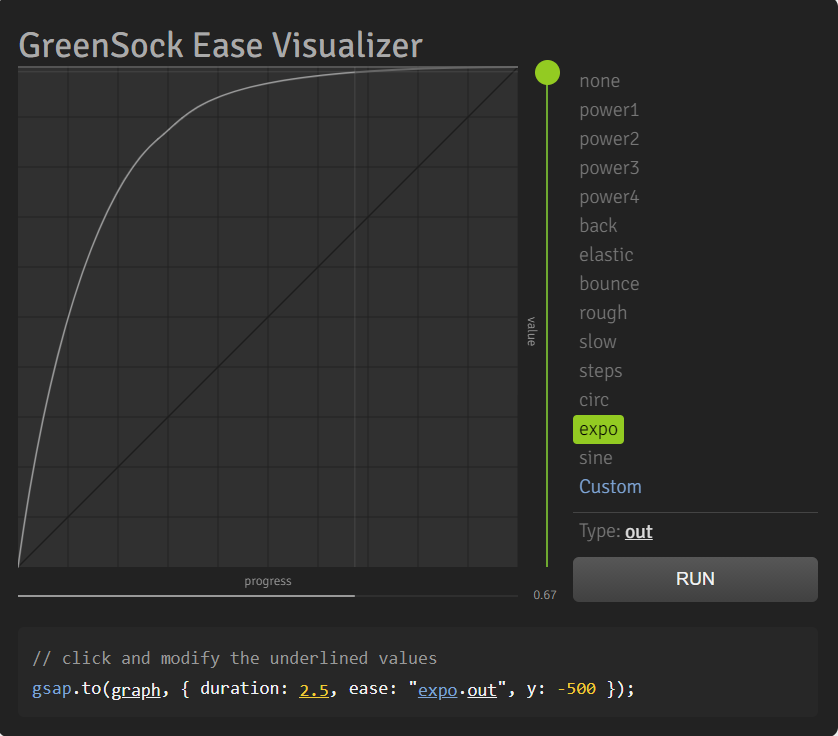Click the 0.67 progress value
The width and height of the screenshot is (838, 736).
click(x=545, y=595)
